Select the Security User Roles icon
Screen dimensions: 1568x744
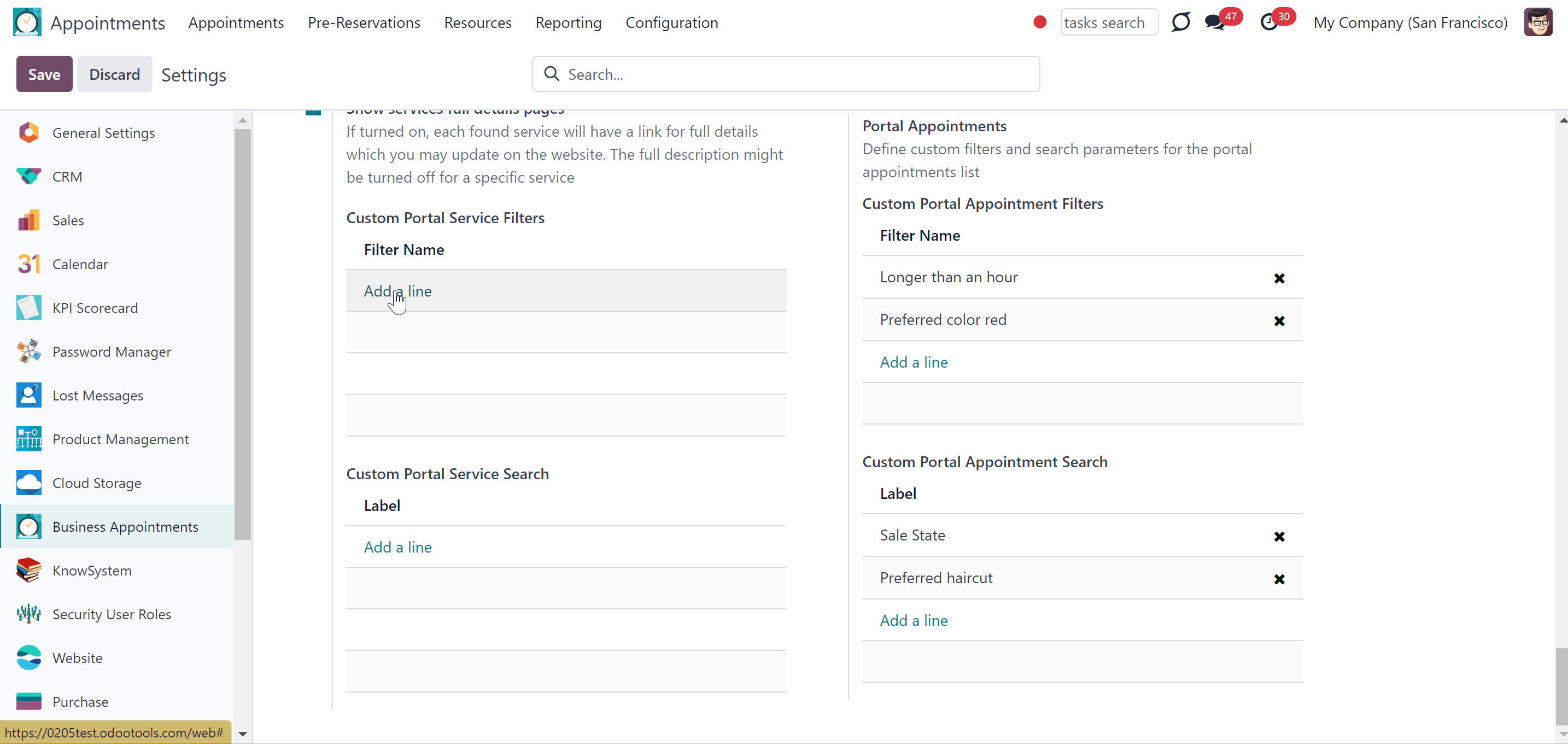(28, 614)
